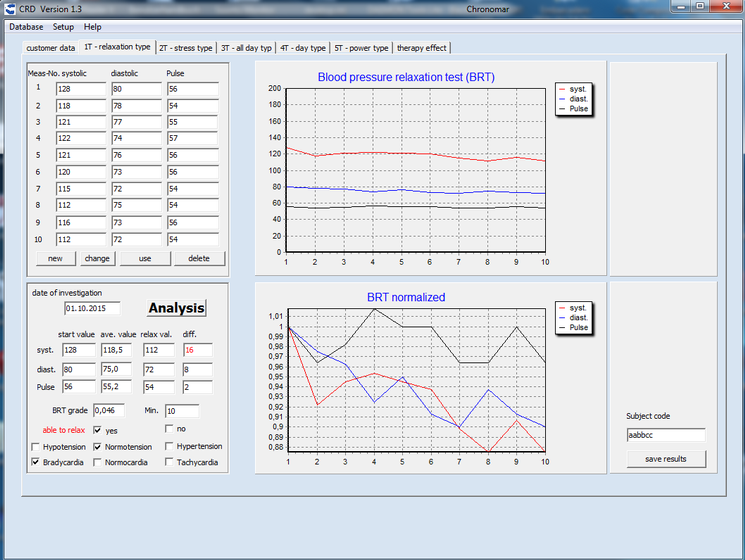
Task: Open the Setup menu
Action: [x=63, y=27]
